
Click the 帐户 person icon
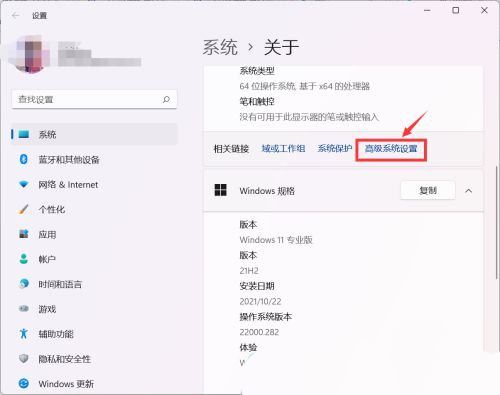tap(23, 259)
